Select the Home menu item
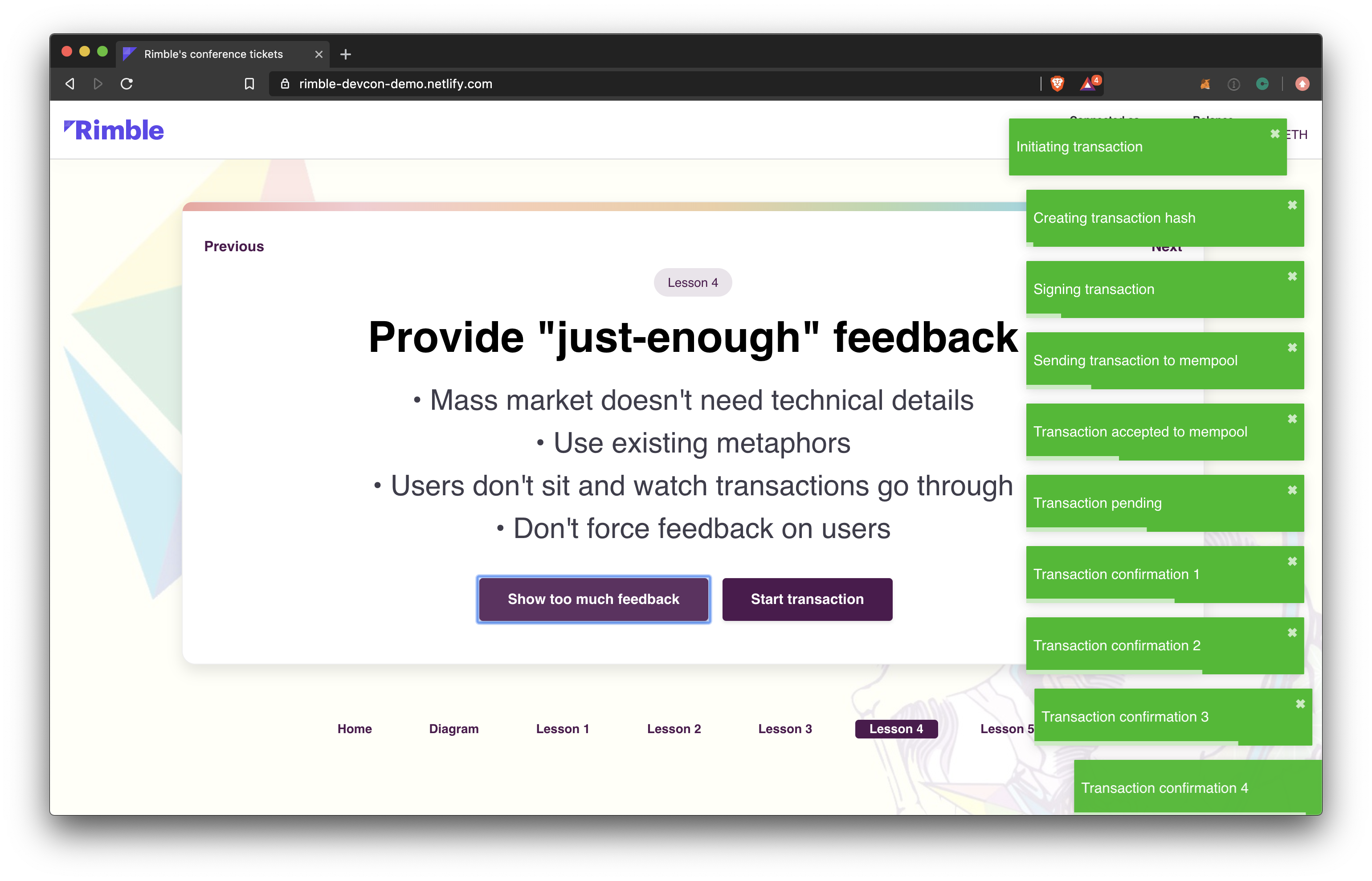The height and width of the screenshot is (881, 1372). point(354,728)
